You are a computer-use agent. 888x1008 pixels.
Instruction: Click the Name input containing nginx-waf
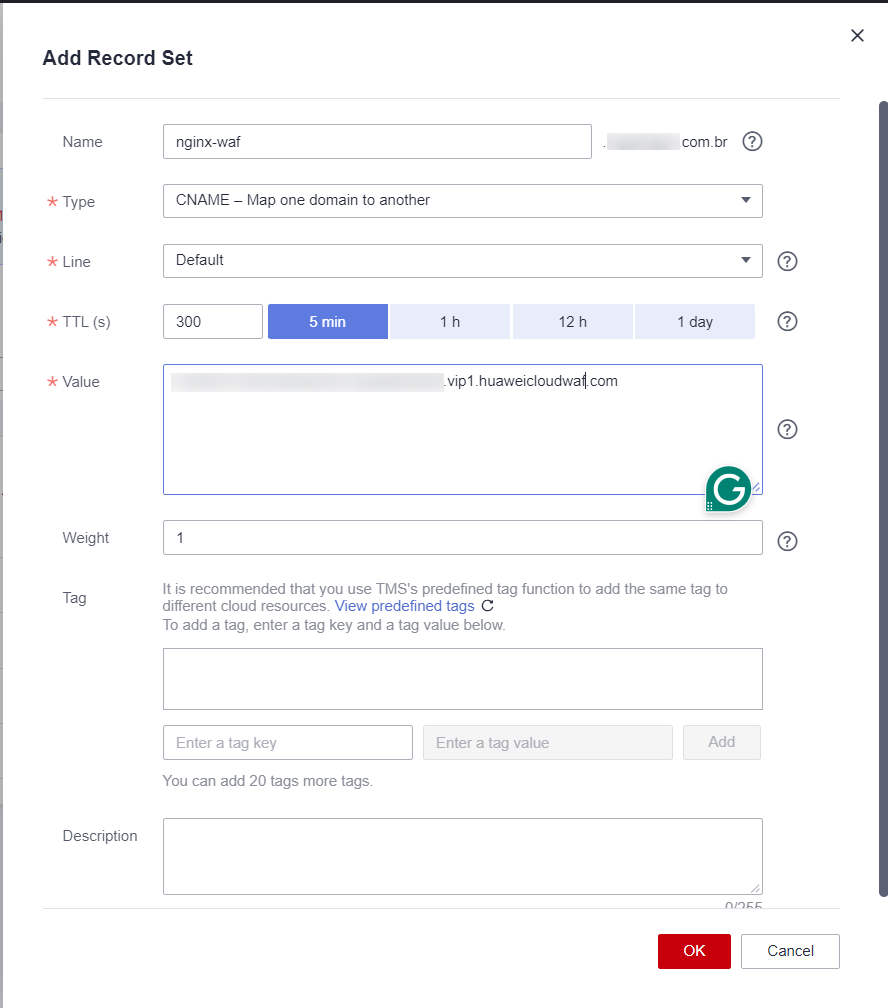tap(377, 142)
